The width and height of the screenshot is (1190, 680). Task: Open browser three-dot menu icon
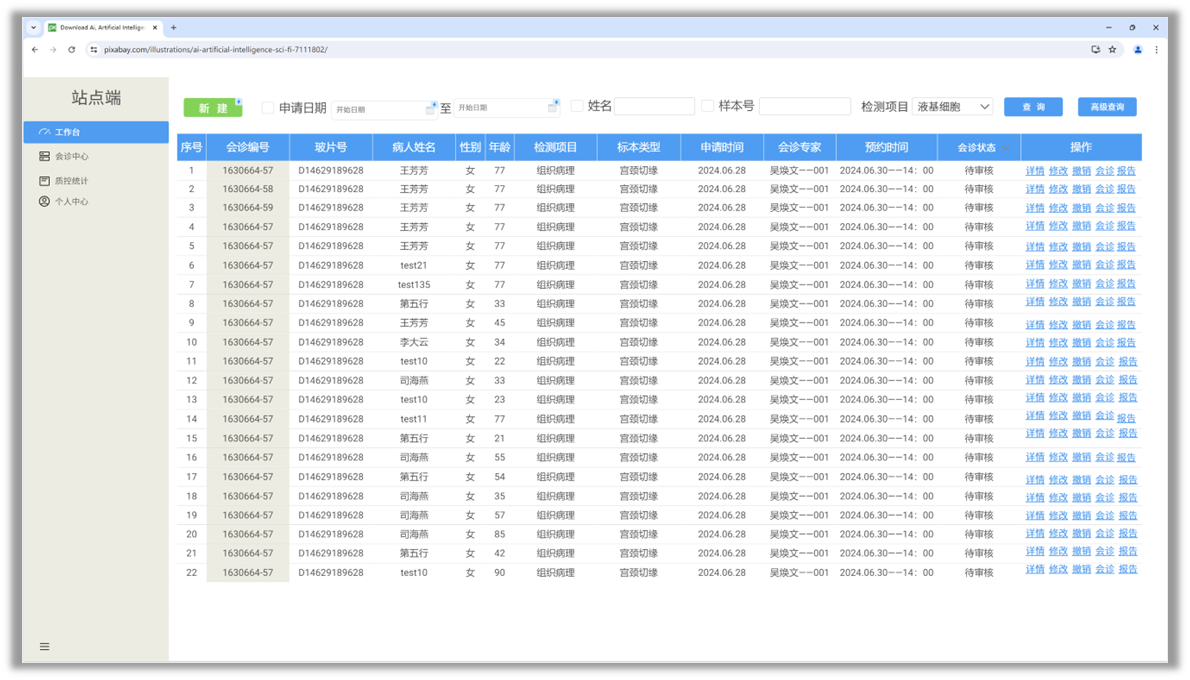(1157, 49)
